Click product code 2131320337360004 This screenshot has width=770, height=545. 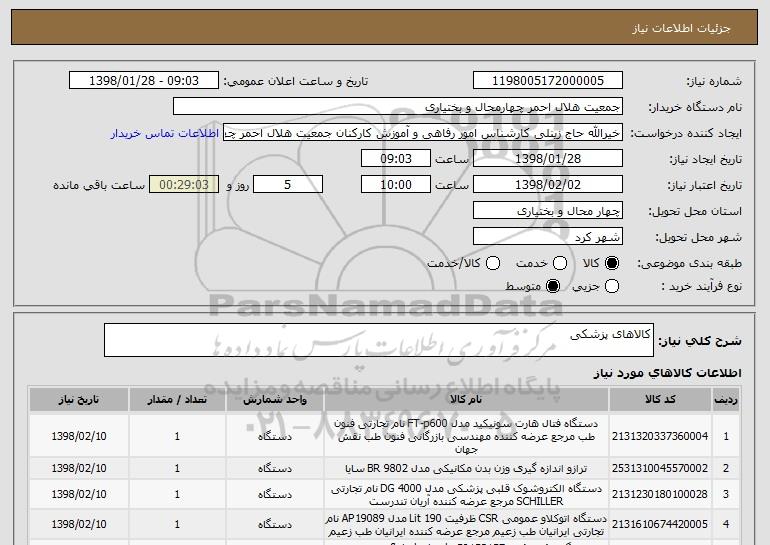tap(660, 436)
